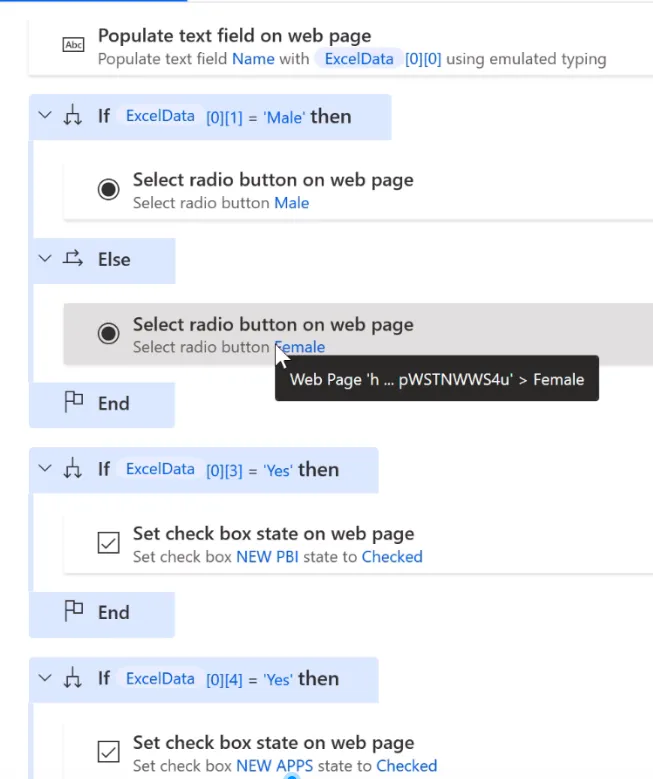Click the flag icon of the End below Else
The height and width of the screenshot is (779, 653).
74,402
